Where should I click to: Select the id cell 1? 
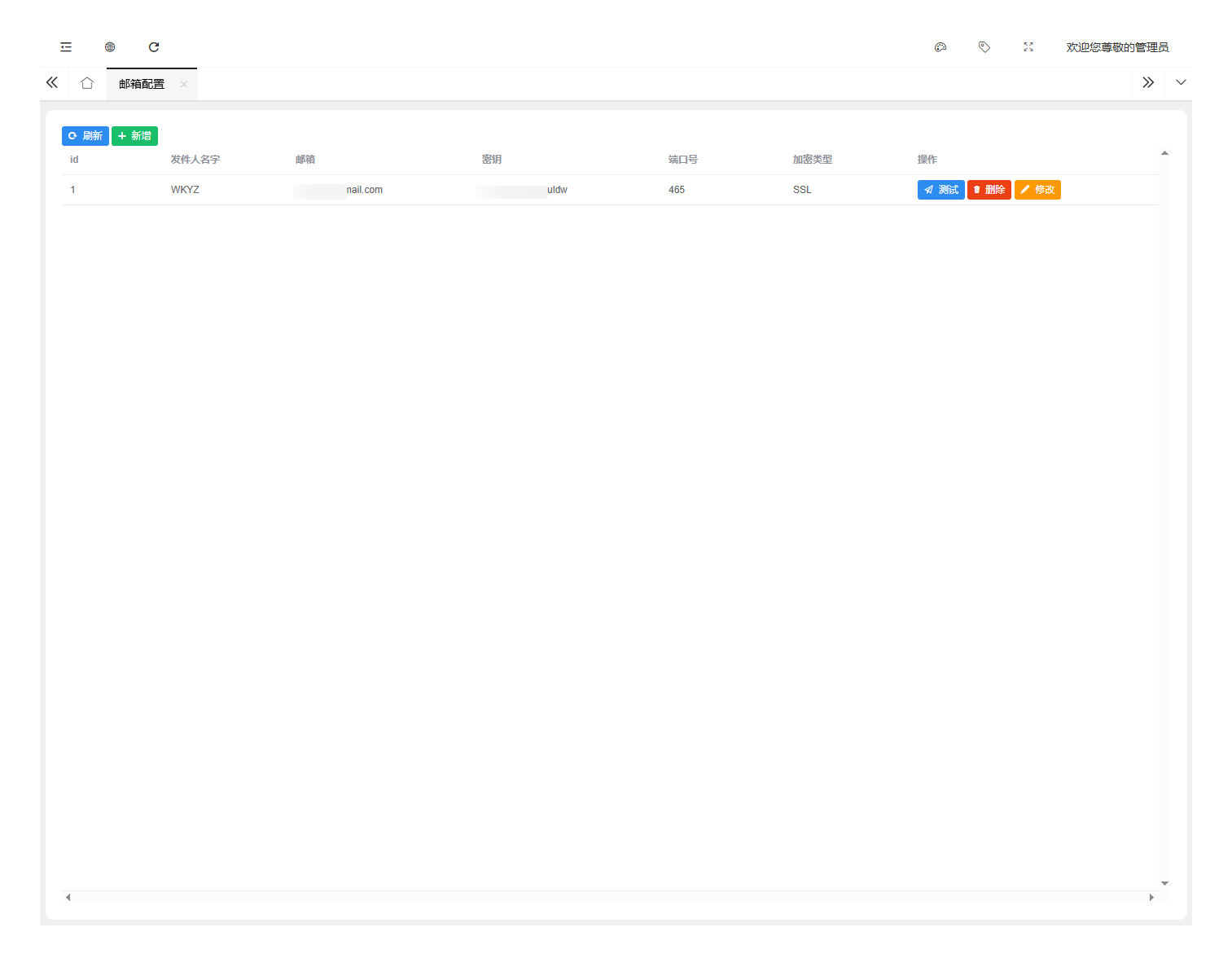point(72,190)
